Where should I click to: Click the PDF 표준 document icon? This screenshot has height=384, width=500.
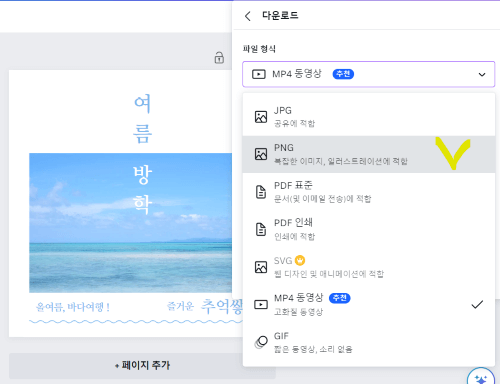click(x=261, y=192)
